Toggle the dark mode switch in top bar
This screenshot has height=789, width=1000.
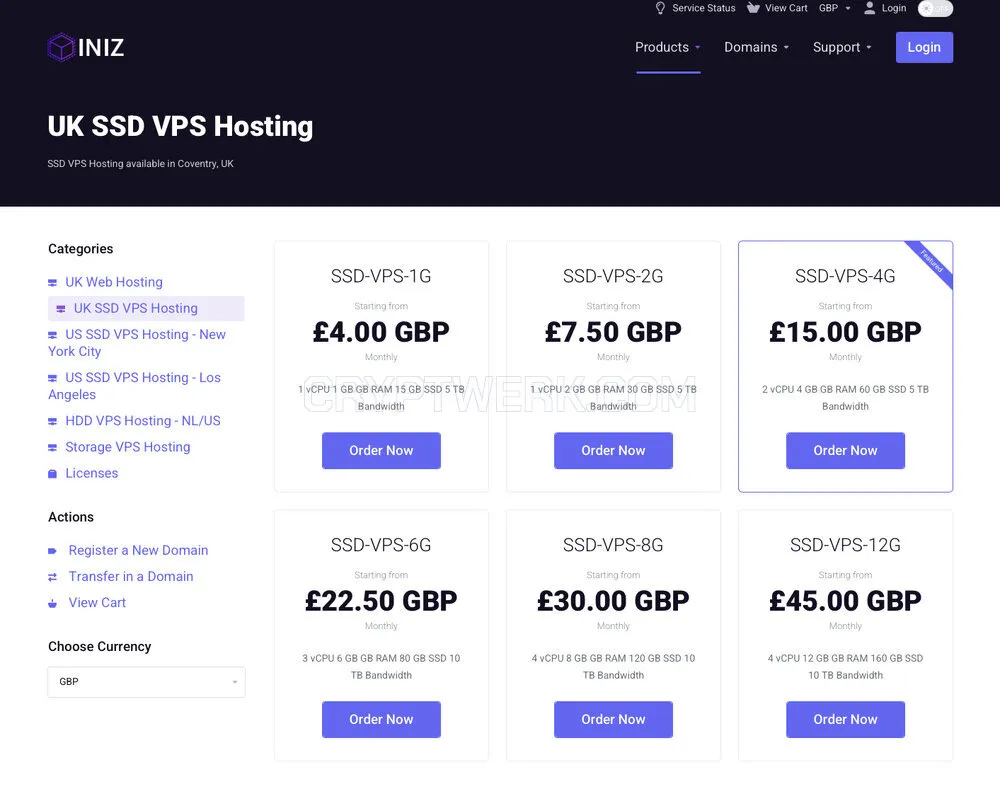pyautogui.click(x=935, y=8)
